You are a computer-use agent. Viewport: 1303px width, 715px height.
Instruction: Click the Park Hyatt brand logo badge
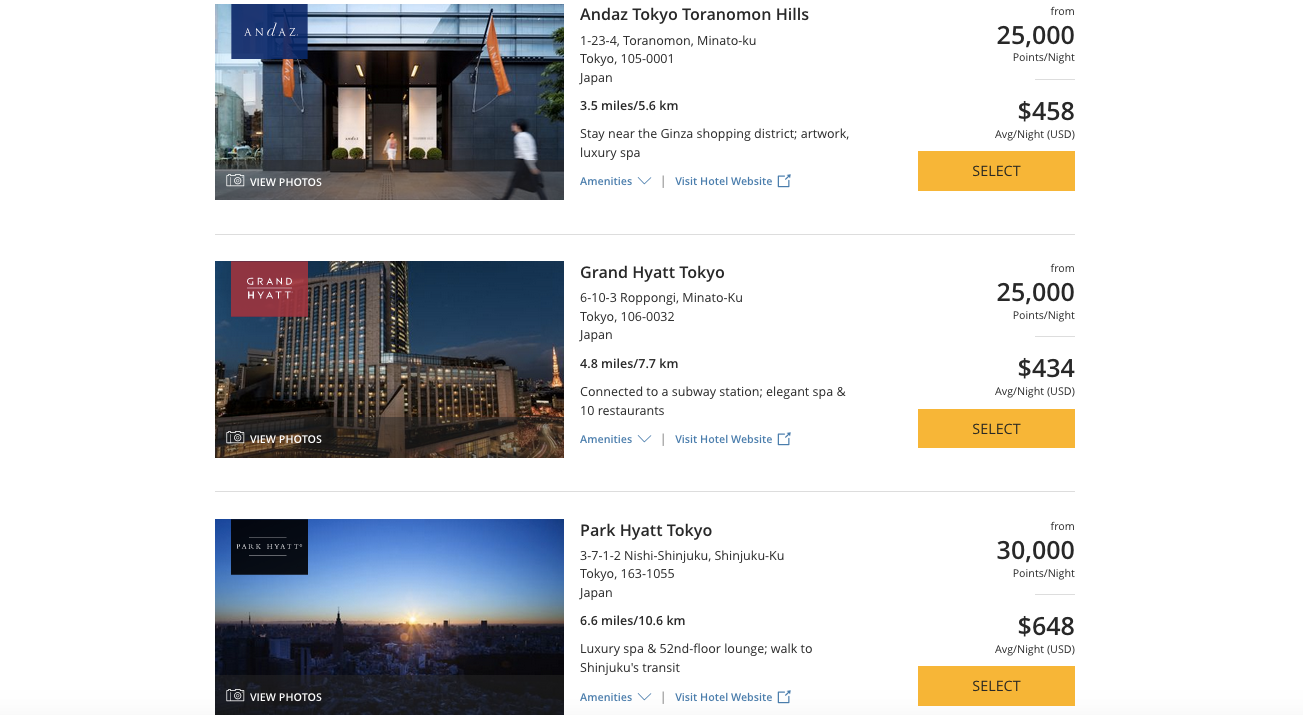click(x=269, y=547)
